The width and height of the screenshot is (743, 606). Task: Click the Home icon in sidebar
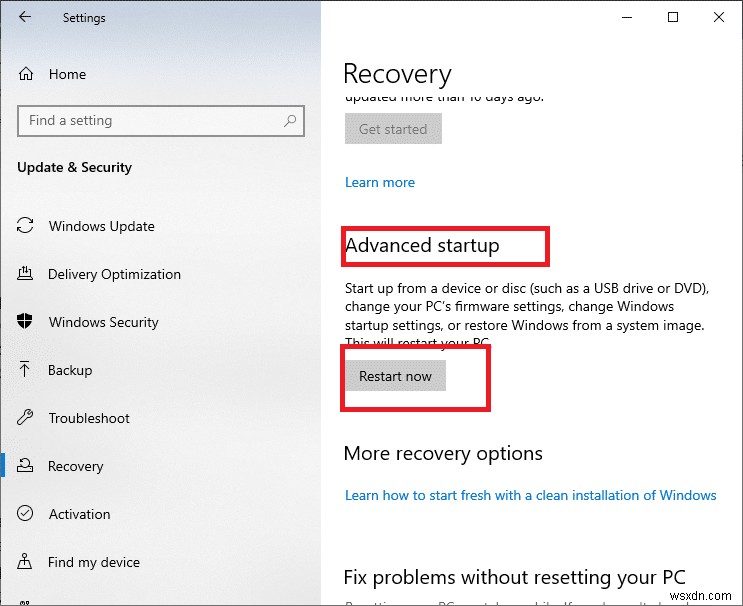pos(26,74)
